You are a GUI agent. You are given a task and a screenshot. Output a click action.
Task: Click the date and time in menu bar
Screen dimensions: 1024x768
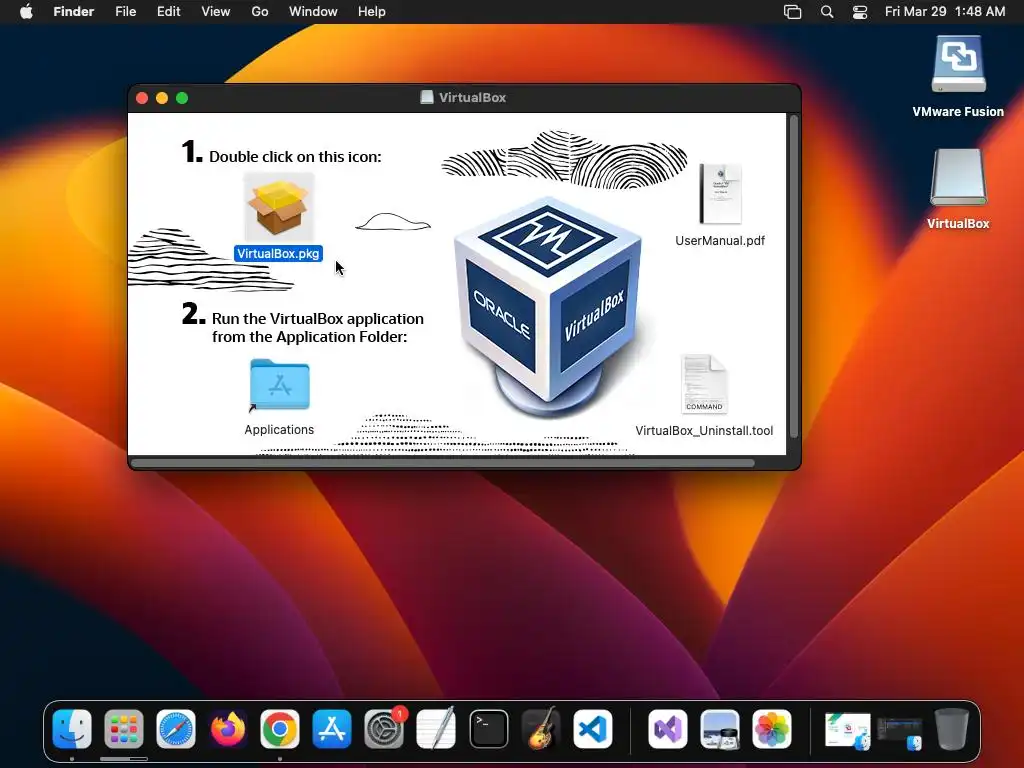click(945, 12)
